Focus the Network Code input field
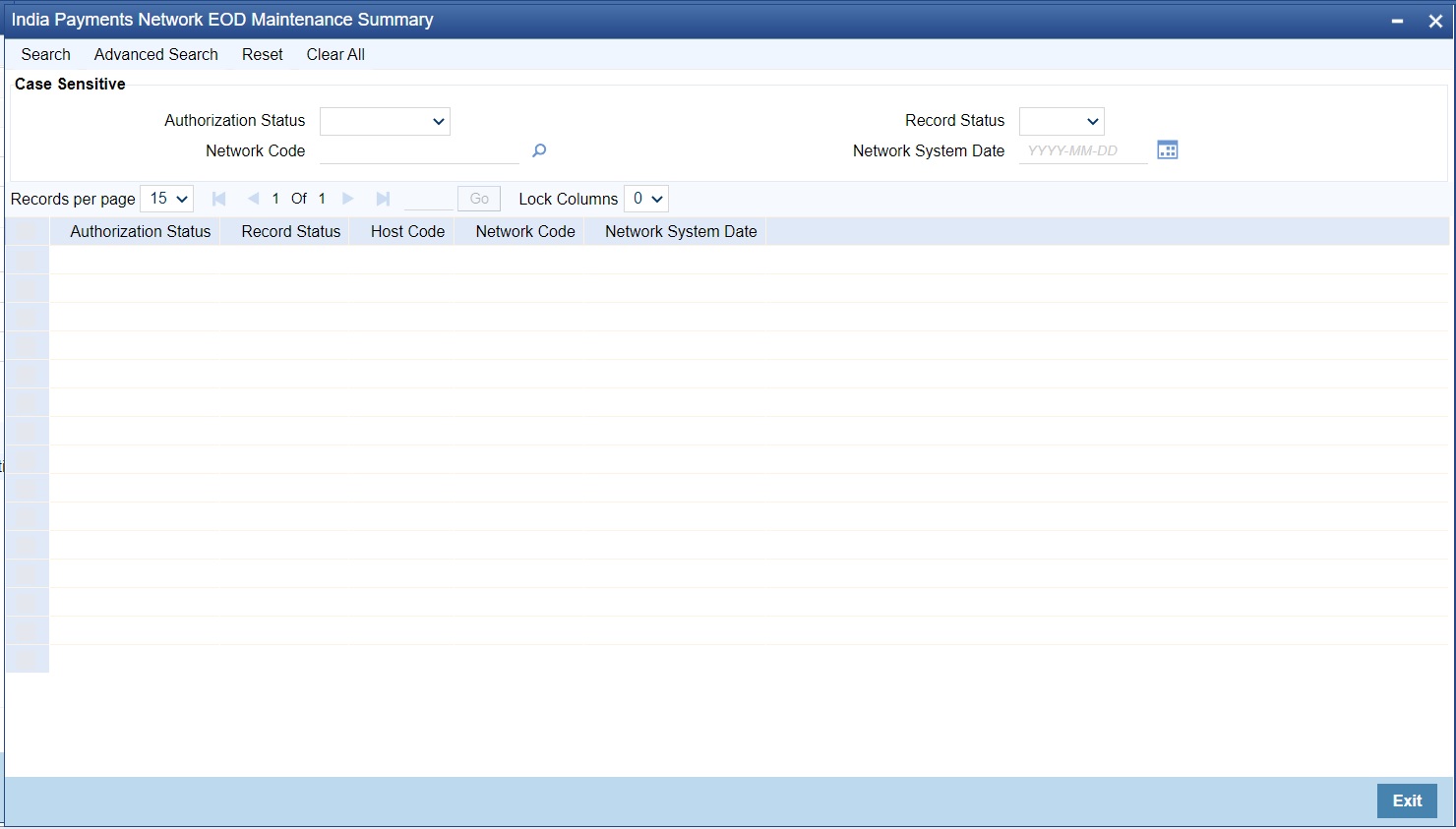Screen dimensions: 1456x829 coord(419,150)
